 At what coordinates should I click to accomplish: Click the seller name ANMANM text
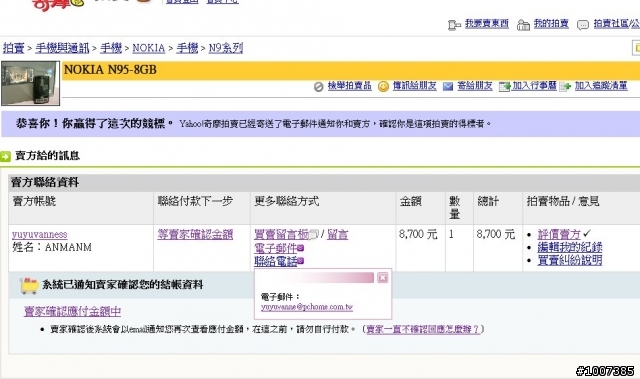(x=68, y=247)
